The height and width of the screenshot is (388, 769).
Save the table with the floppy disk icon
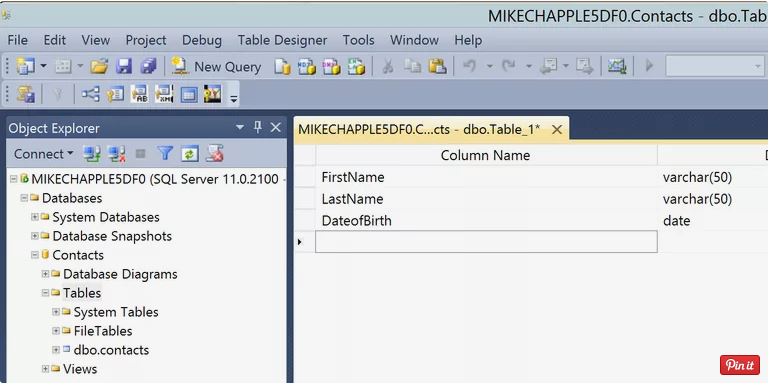coord(124,66)
